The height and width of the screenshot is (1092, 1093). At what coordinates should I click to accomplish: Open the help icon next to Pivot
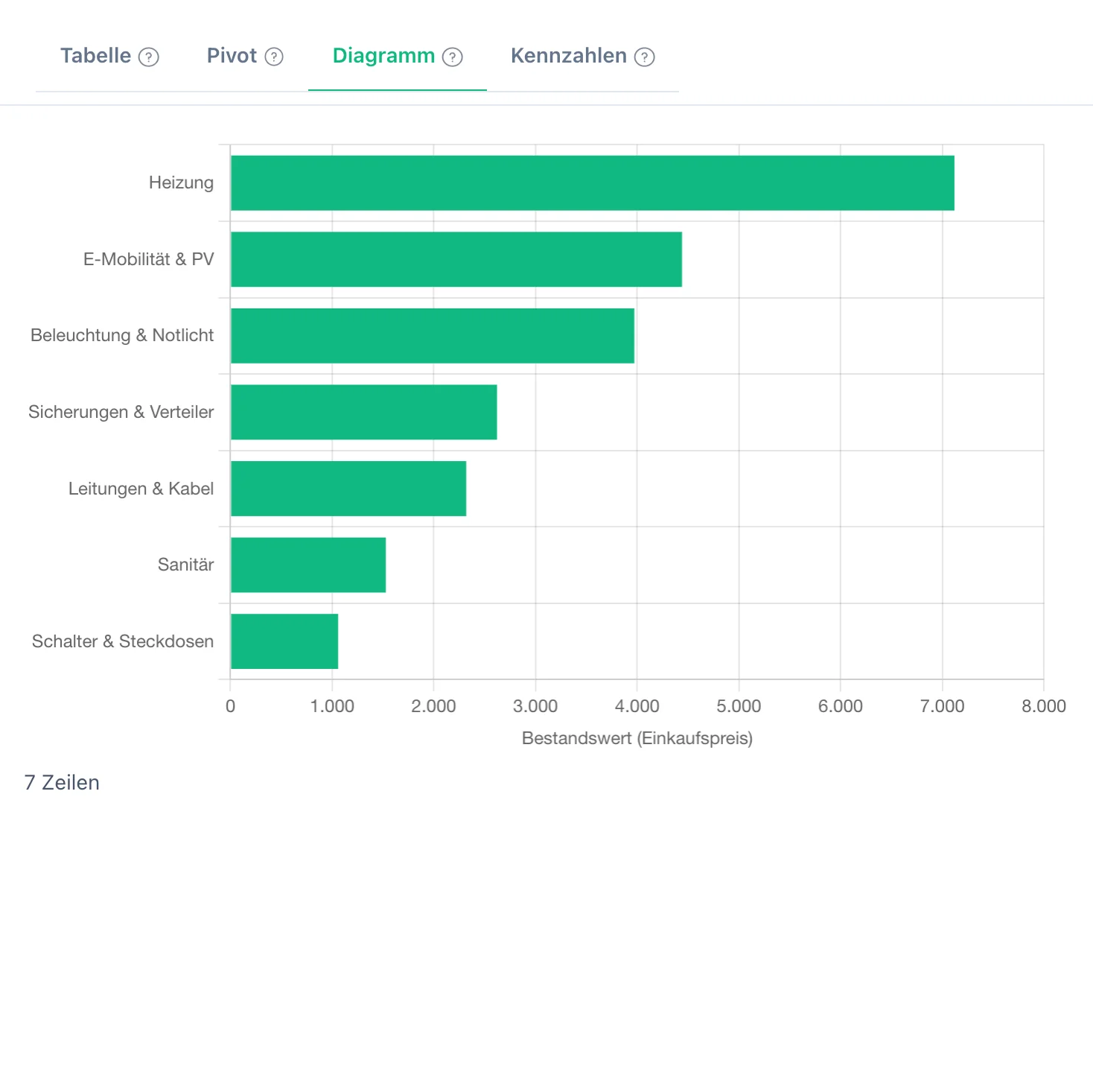[274, 57]
